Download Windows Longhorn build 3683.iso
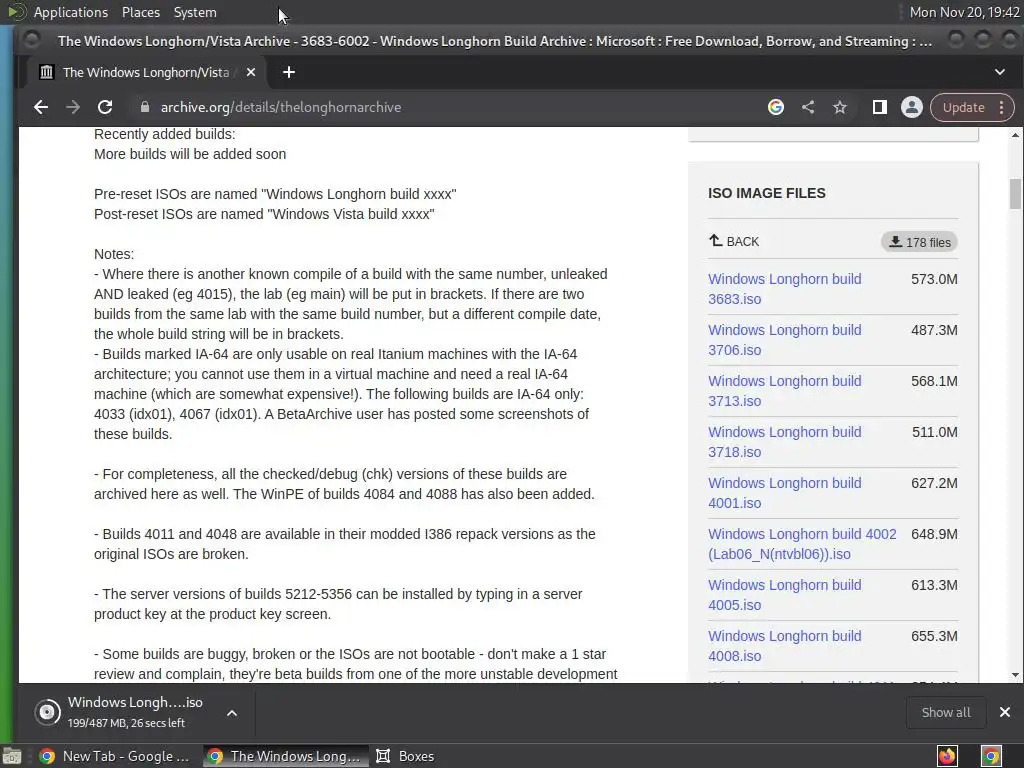The height and width of the screenshot is (768, 1024). [x=784, y=289]
